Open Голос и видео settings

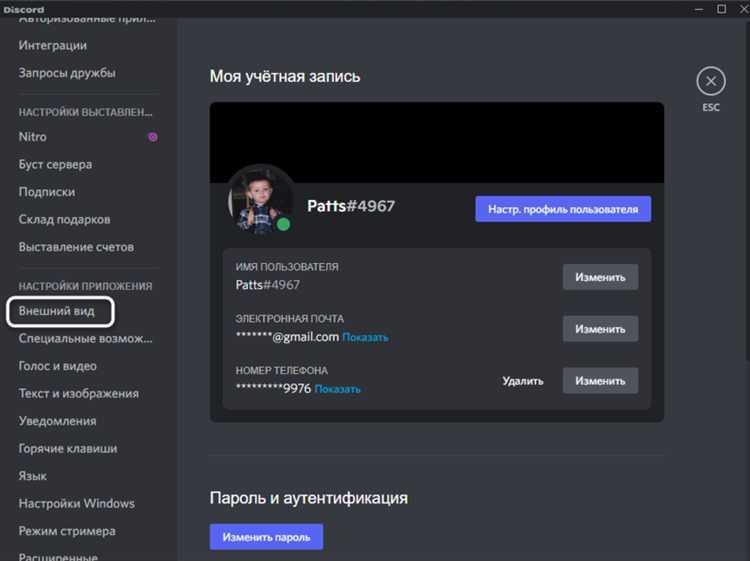click(x=57, y=366)
